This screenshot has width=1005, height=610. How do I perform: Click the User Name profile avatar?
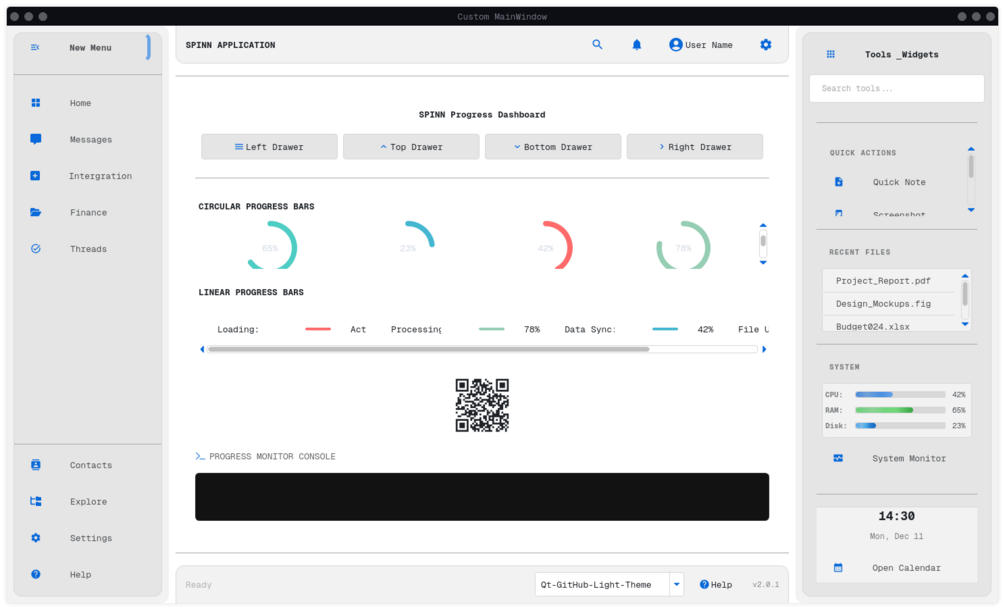point(676,45)
